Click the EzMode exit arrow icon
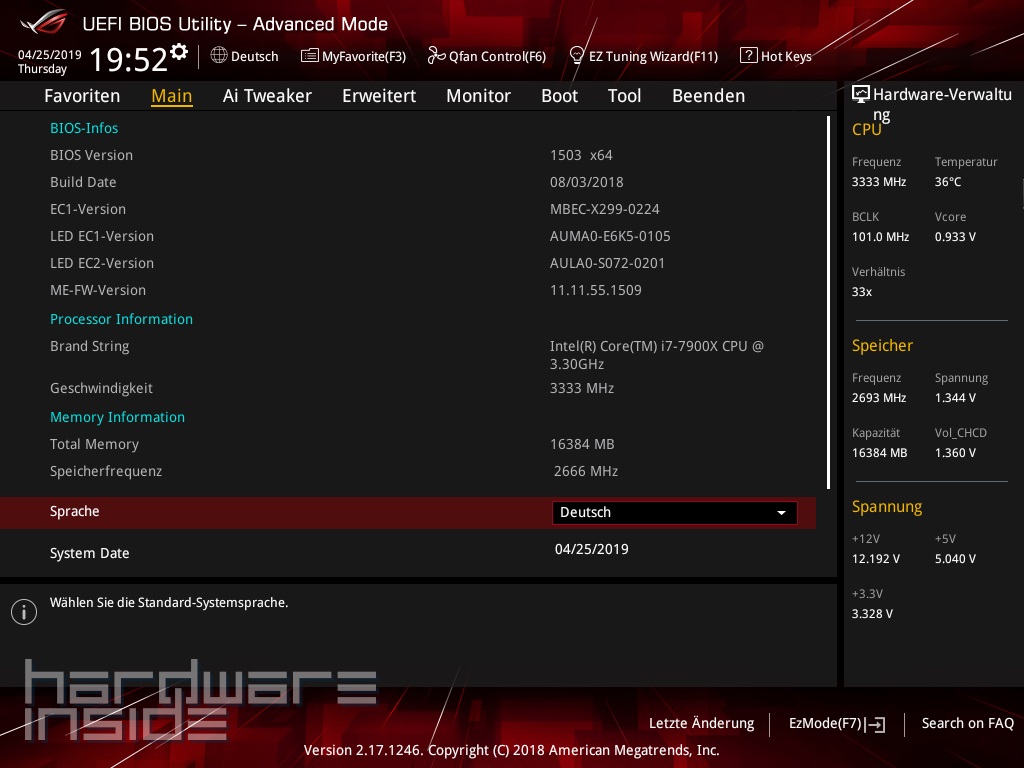Image resolution: width=1024 pixels, height=768 pixels. 875,724
